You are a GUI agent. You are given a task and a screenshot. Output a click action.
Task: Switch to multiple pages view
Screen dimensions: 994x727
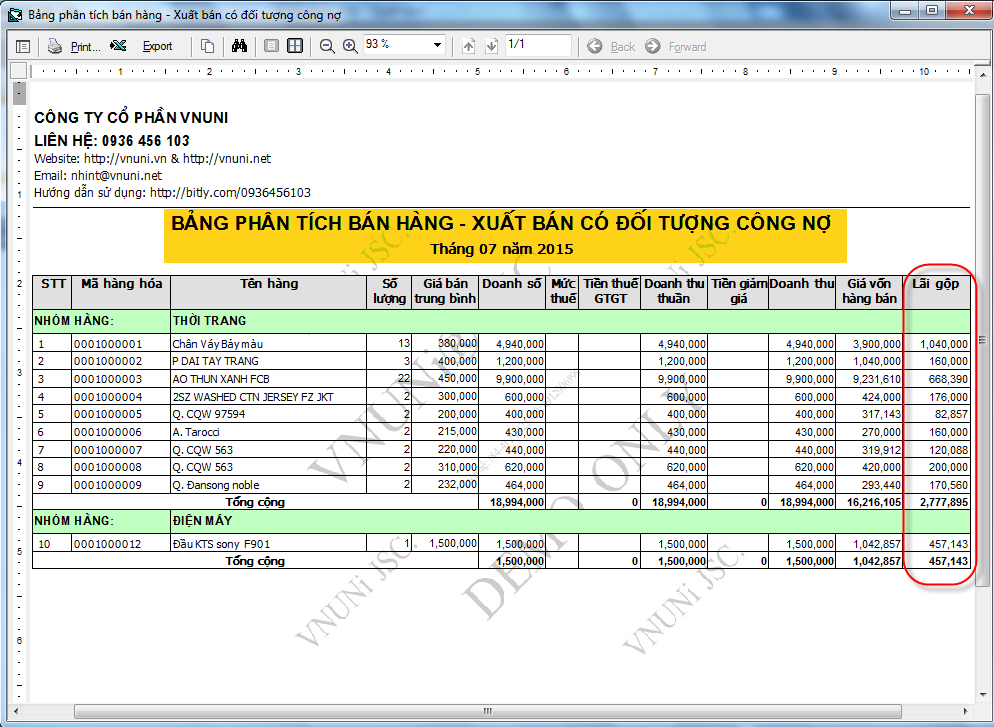pos(295,46)
